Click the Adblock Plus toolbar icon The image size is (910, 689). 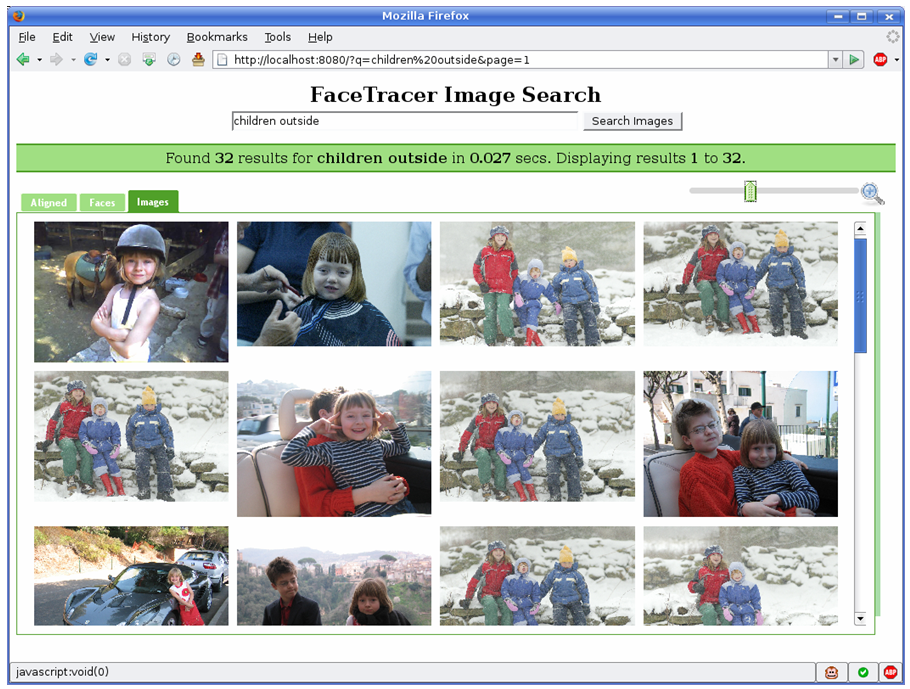(880, 60)
